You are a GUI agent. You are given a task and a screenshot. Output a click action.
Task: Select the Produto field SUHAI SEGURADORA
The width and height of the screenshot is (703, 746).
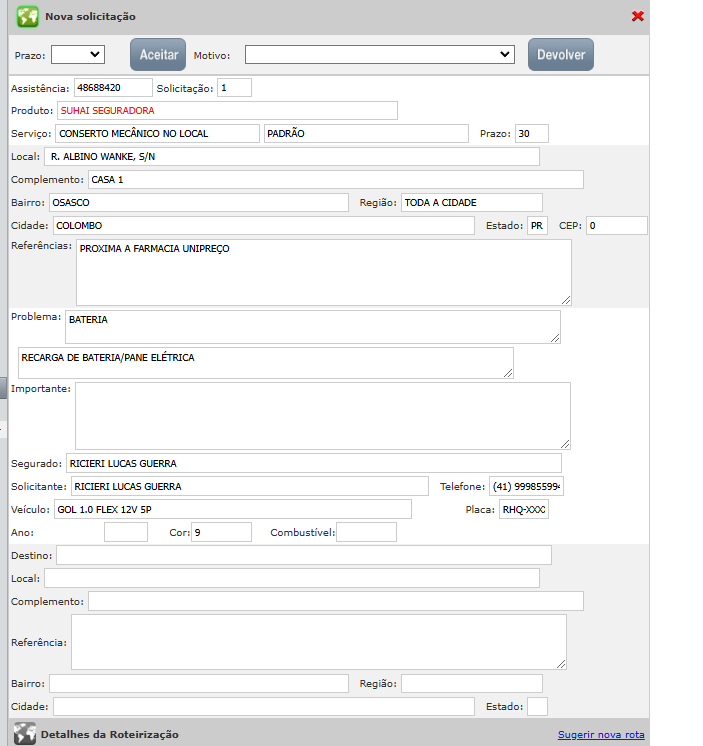tap(227, 110)
